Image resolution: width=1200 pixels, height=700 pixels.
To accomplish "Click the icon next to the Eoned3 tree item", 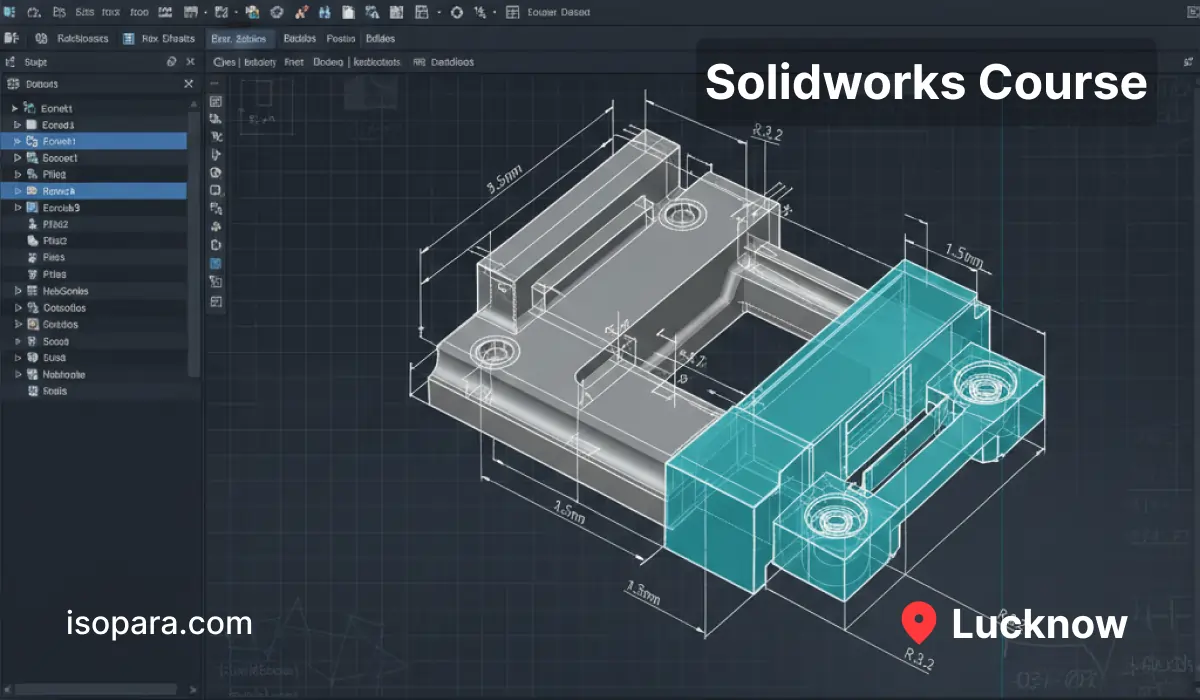I will coord(33,126).
